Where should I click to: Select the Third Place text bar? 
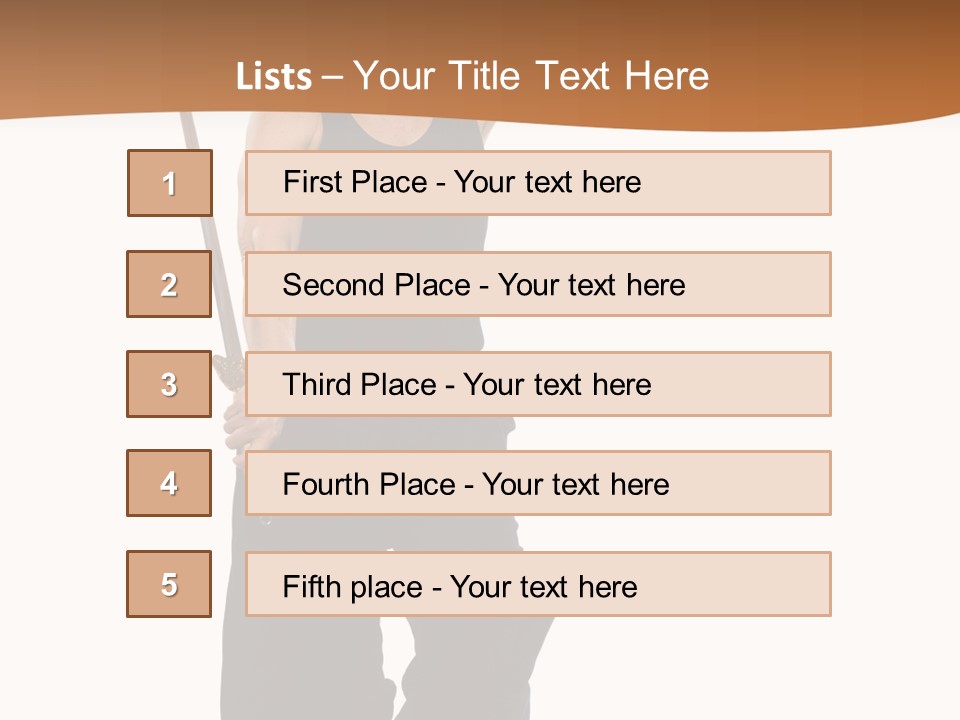tap(538, 384)
